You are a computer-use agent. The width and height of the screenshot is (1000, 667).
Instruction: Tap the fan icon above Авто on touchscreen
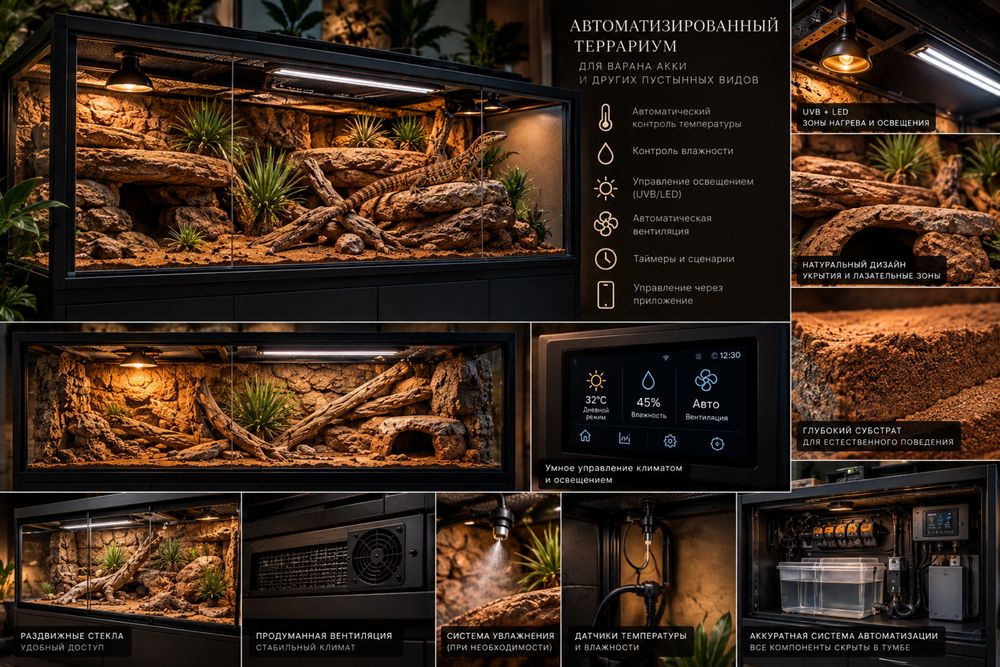pyautogui.click(x=706, y=380)
